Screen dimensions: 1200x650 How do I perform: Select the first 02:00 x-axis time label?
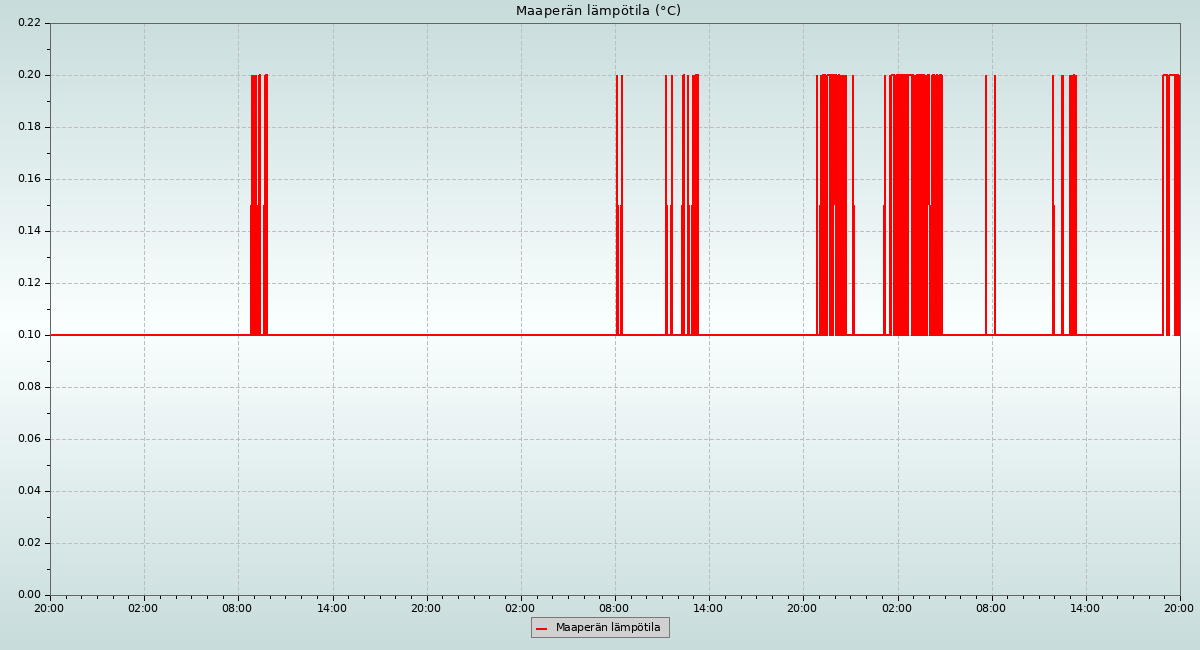click(x=144, y=608)
